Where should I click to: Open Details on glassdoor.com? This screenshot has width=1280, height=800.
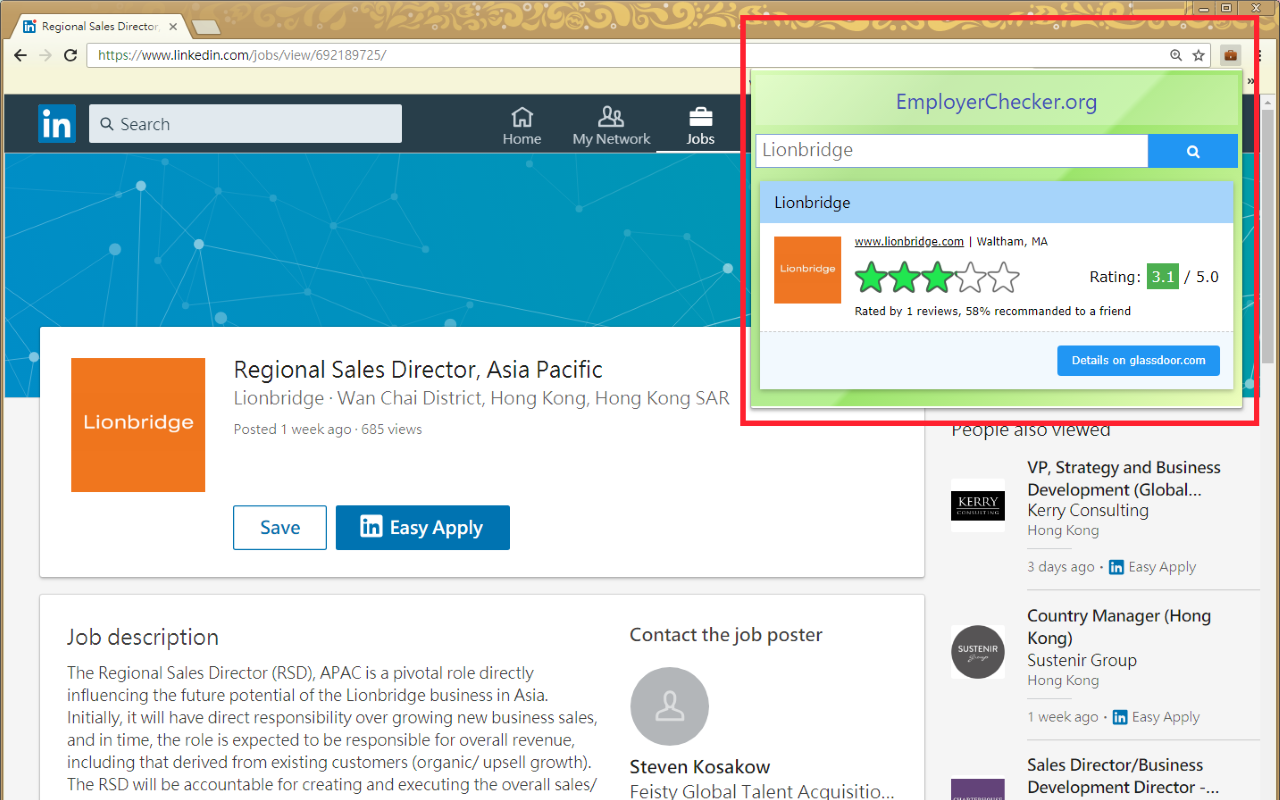[x=1138, y=361]
